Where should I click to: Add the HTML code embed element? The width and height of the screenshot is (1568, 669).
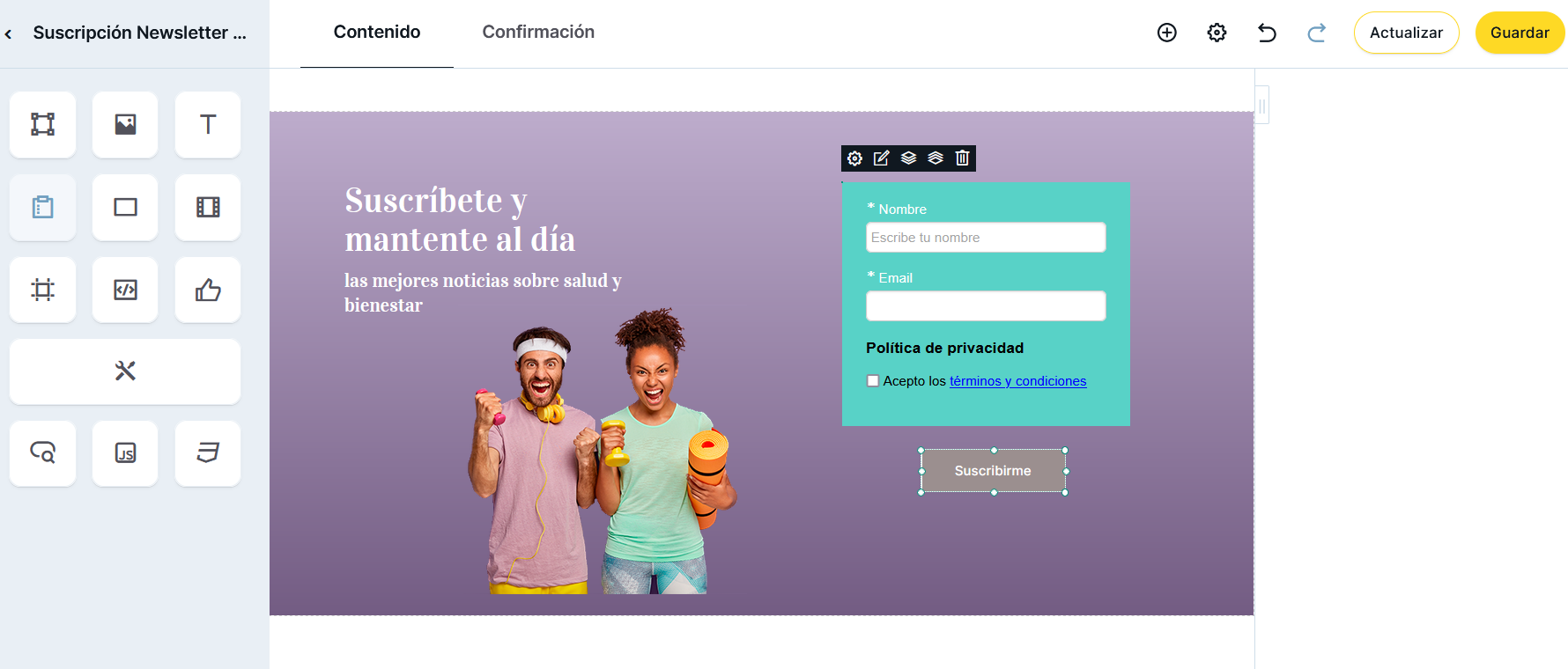click(125, 290)
